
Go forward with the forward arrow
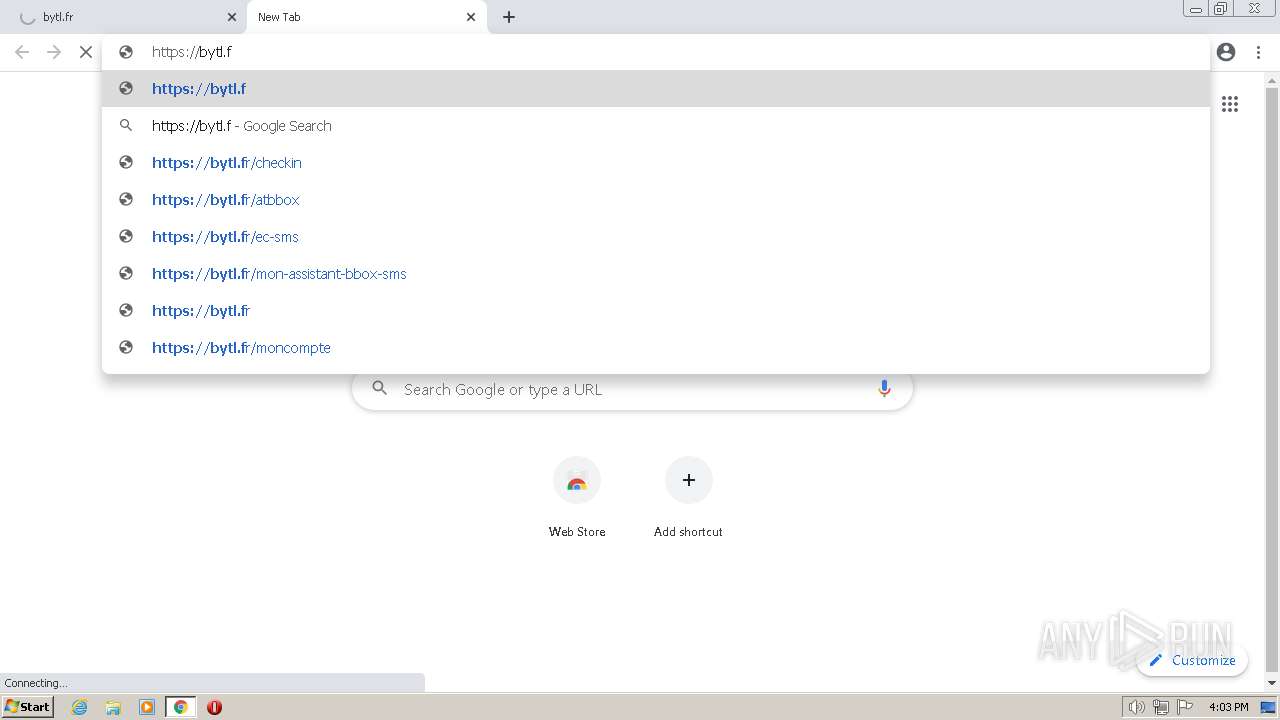coord(54,52)
